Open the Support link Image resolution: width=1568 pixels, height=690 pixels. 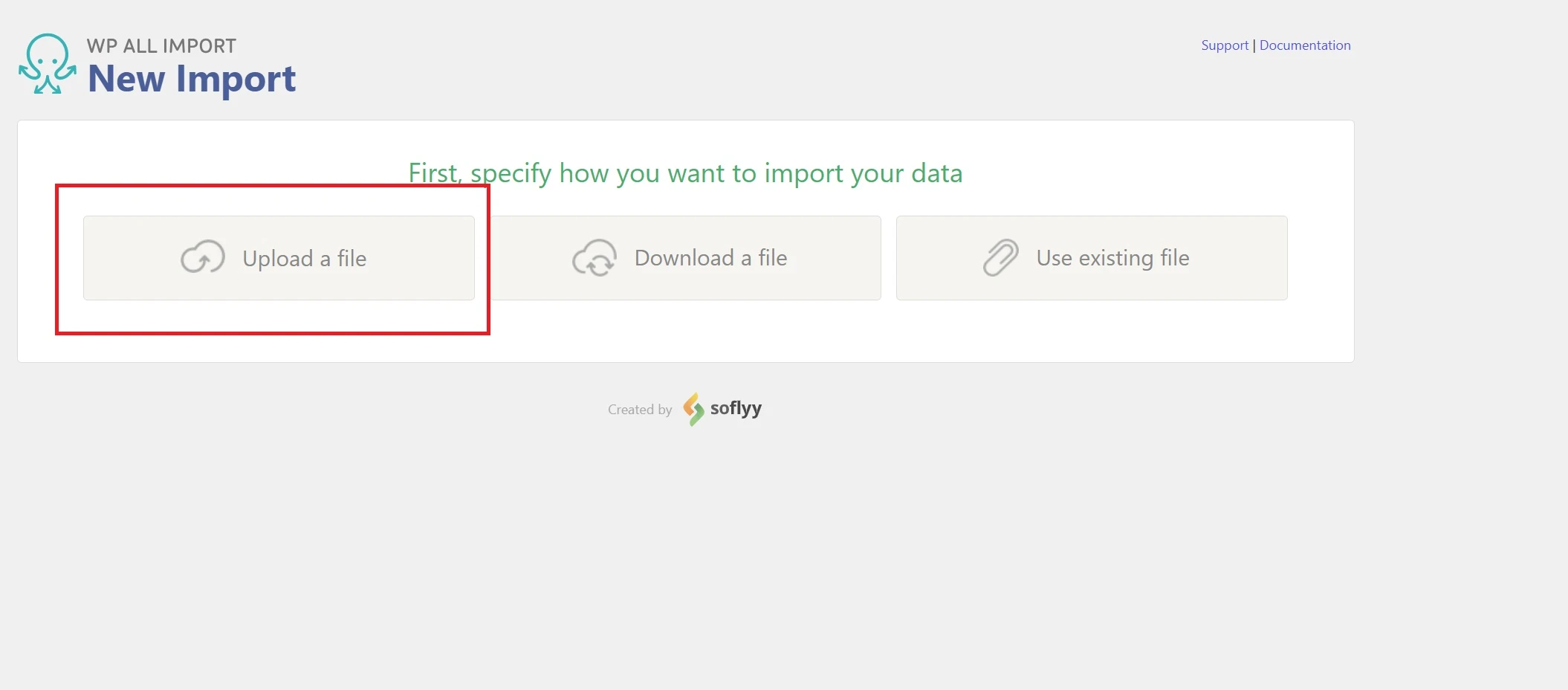click(1225, 45)
